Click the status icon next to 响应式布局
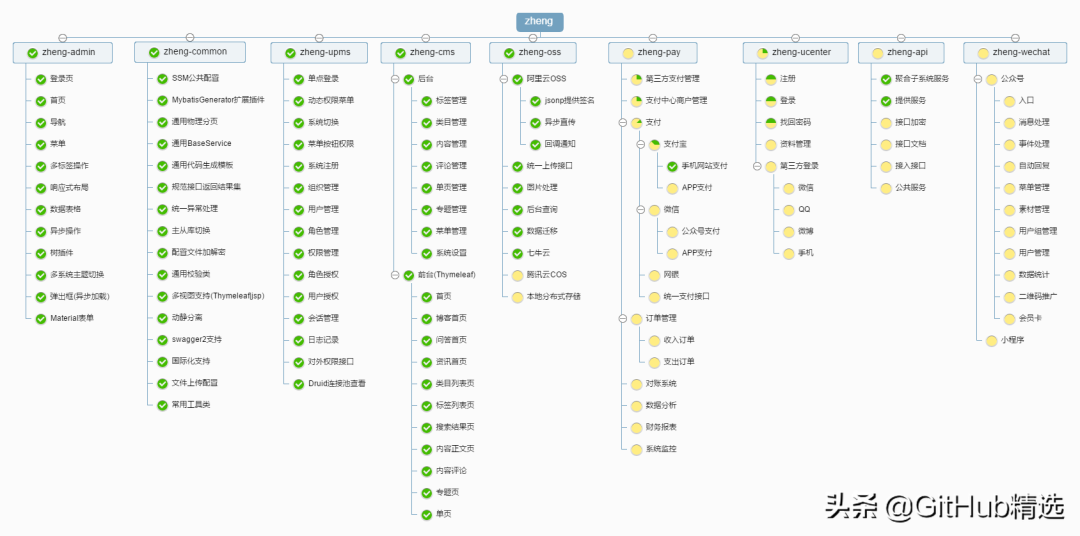 tap(41, 188)
